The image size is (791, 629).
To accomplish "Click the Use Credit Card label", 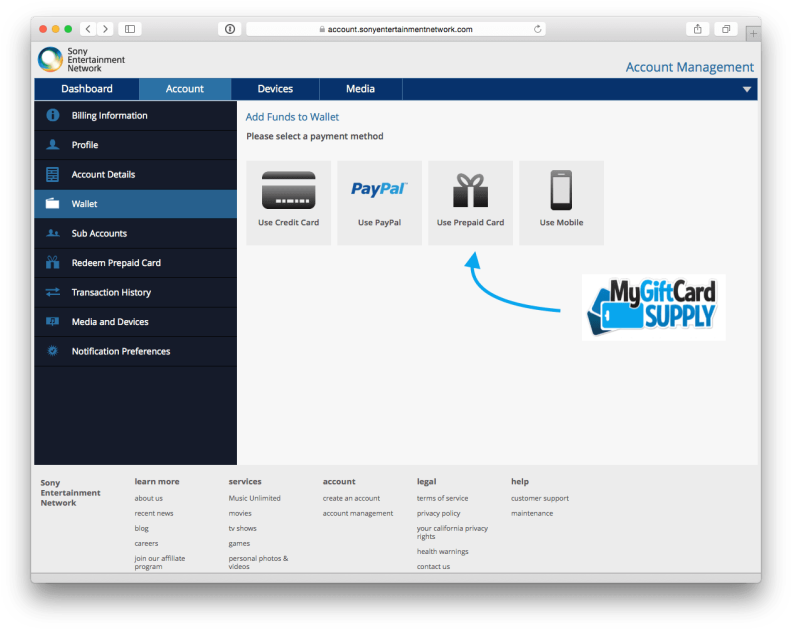I will point(289,222).
